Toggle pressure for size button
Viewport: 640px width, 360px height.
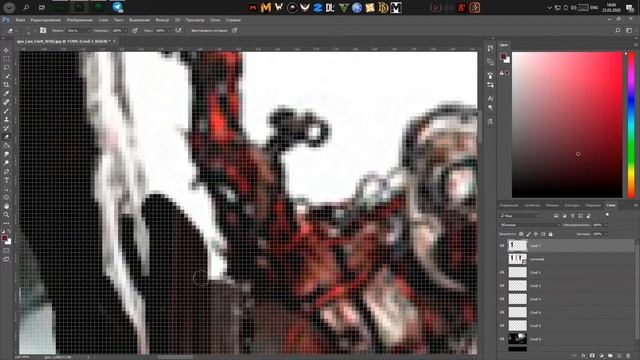point(235,30)
